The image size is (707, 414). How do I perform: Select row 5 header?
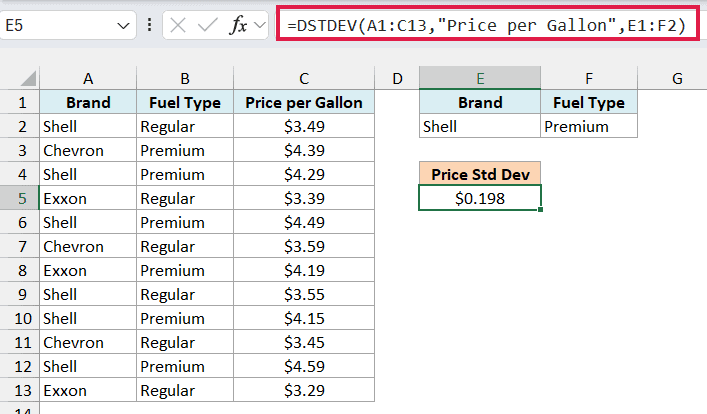pyautogui.click(x=20, y=198)
